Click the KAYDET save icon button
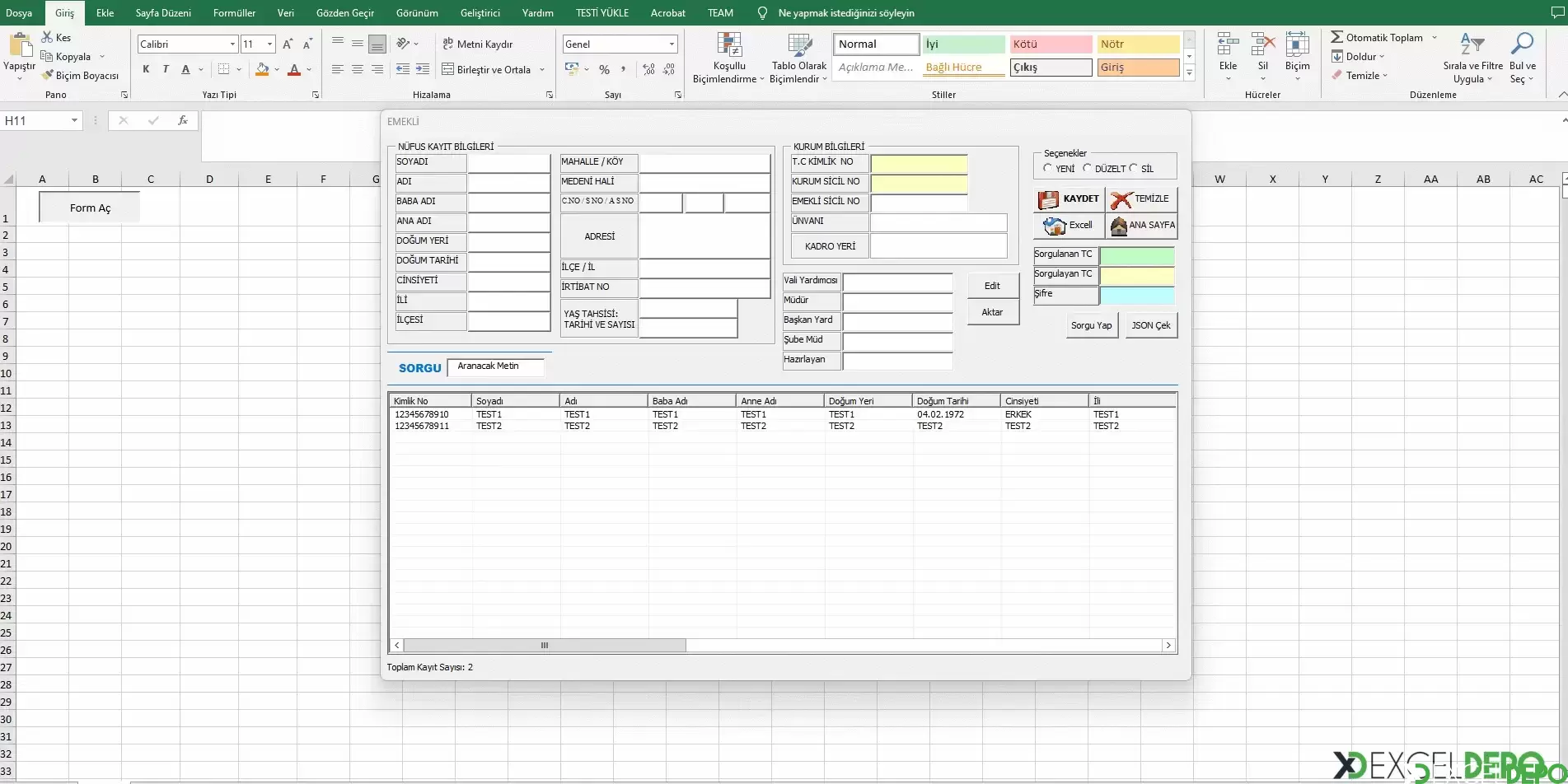This screenshot has height=784, width=1568. [x=1069, y=198]
